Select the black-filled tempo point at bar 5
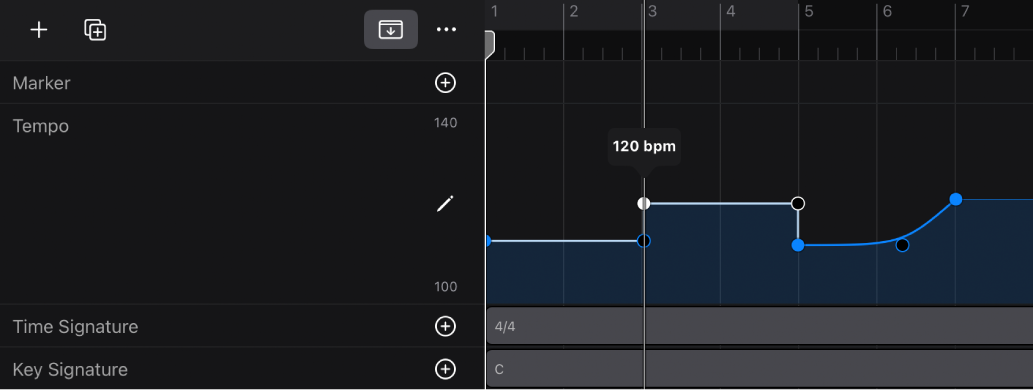This screenshot has width=1036, height=392. tap(798, 203)
